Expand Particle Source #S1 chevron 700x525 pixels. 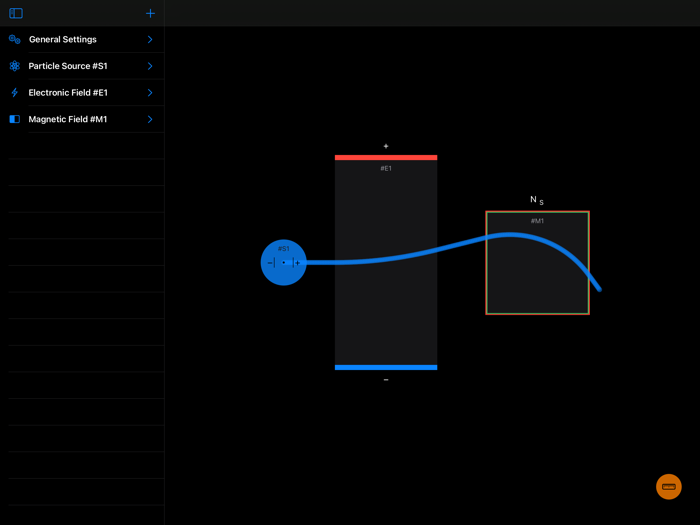click(x=150, y=66)
